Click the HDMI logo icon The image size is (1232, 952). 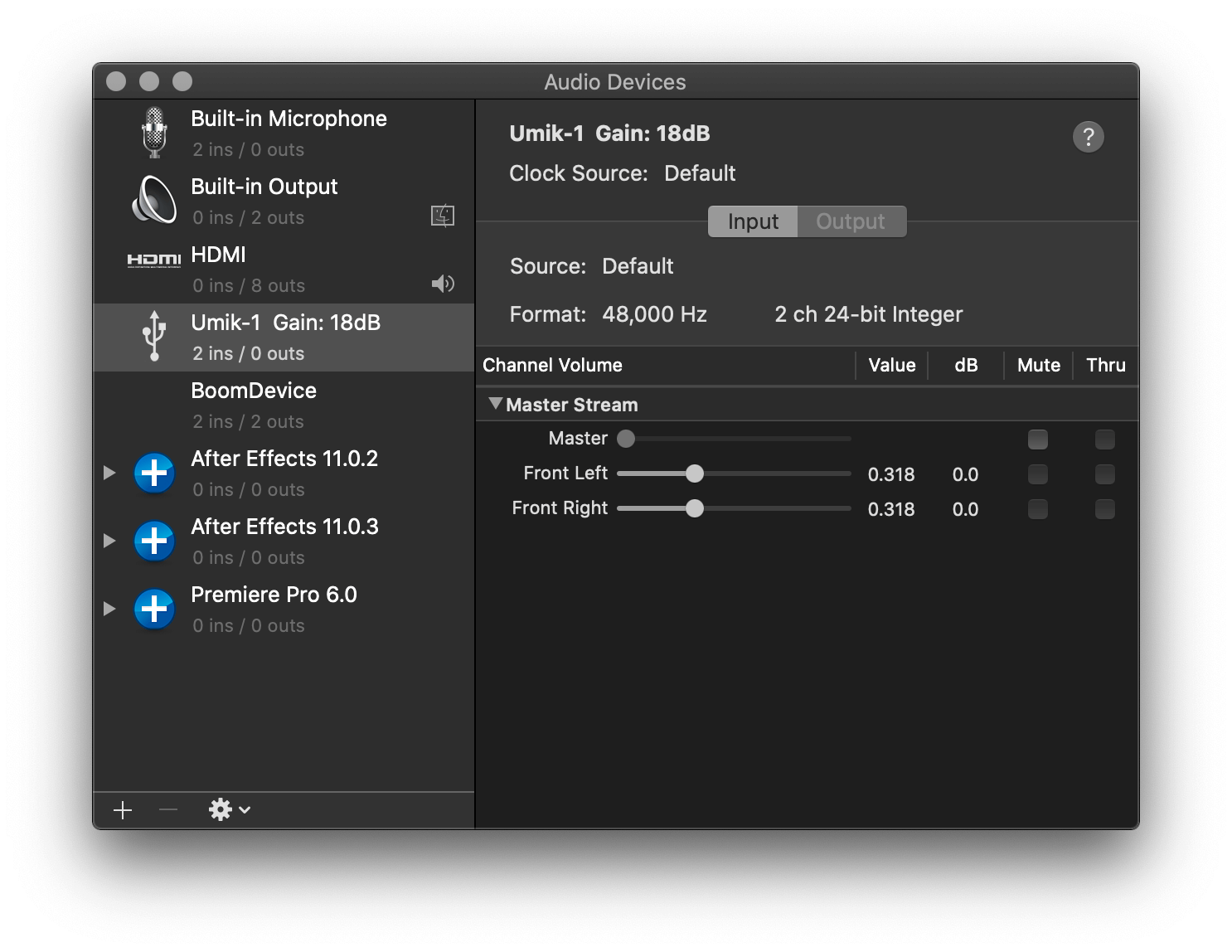pyautogui.click(x=154, y=260)
